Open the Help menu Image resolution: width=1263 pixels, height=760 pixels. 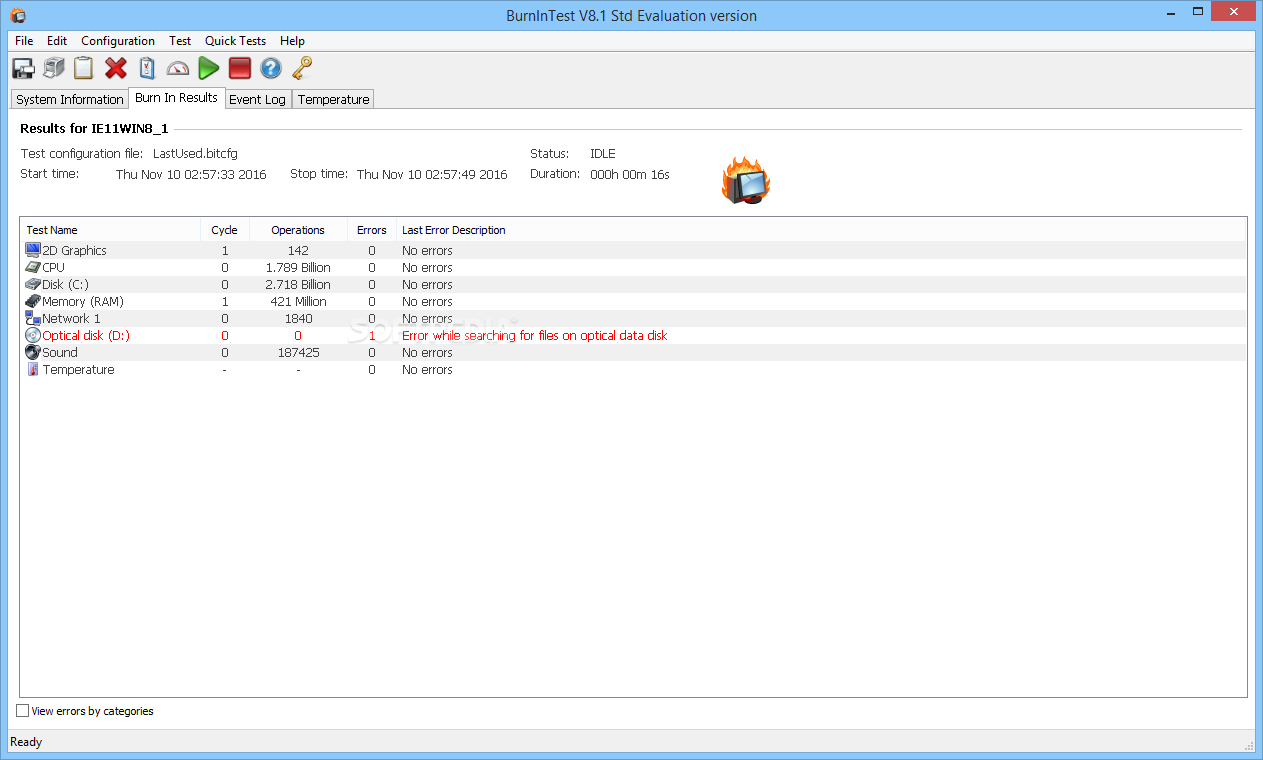292,41
